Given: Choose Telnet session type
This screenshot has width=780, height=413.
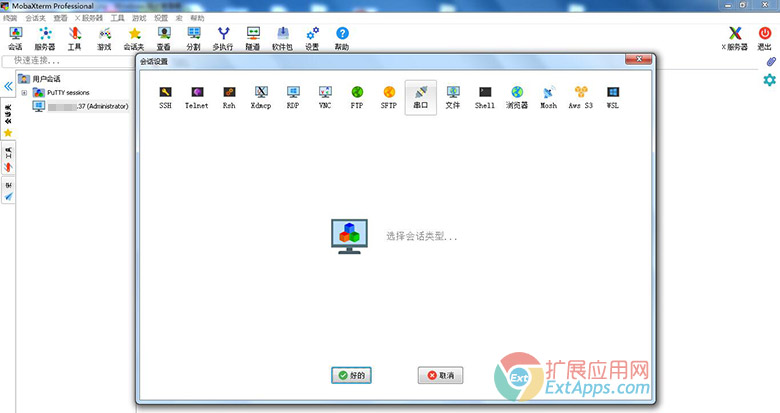Looking at the screenshot, I should click(x=197, y=98).
